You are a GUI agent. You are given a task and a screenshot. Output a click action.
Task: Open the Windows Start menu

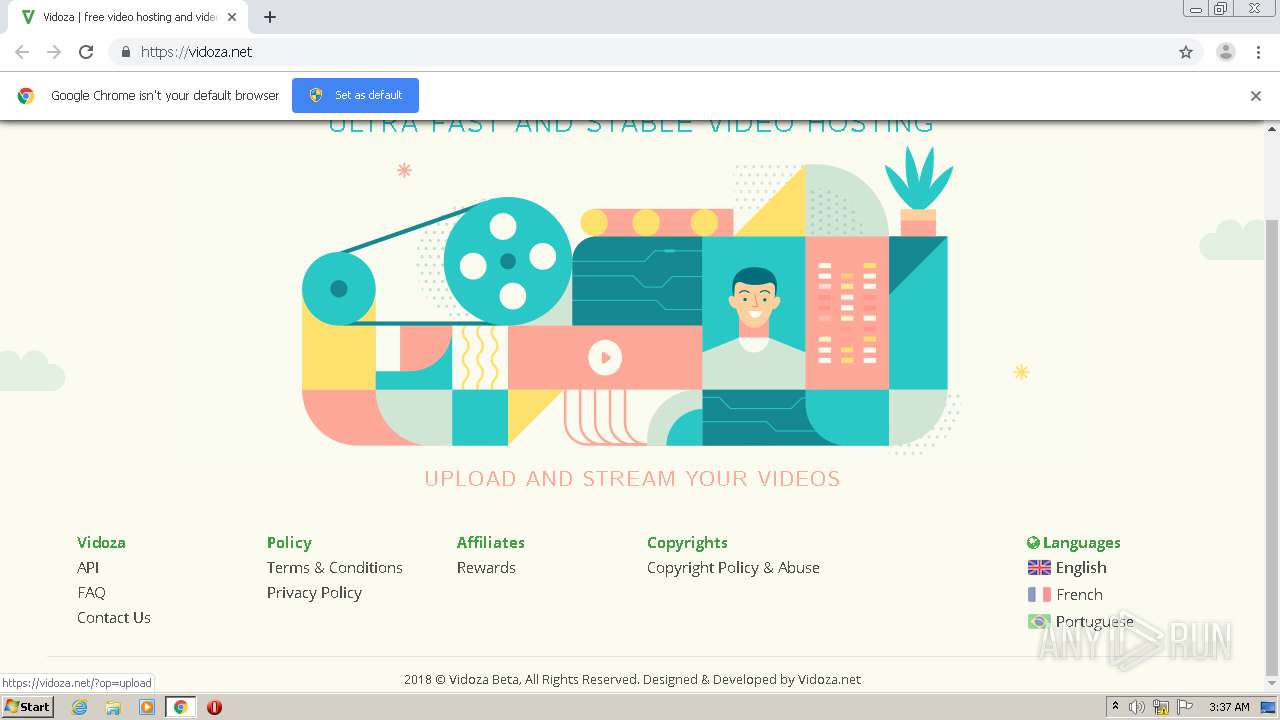[x=27, y=706]
